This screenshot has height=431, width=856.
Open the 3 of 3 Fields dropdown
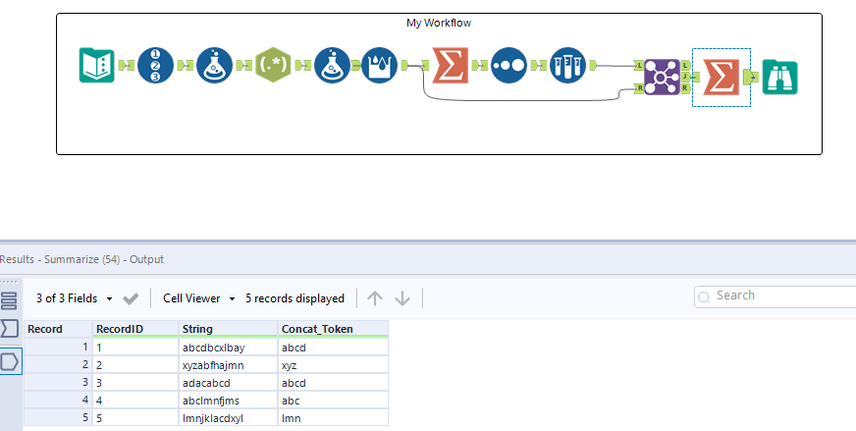click(x=74, y=299)
